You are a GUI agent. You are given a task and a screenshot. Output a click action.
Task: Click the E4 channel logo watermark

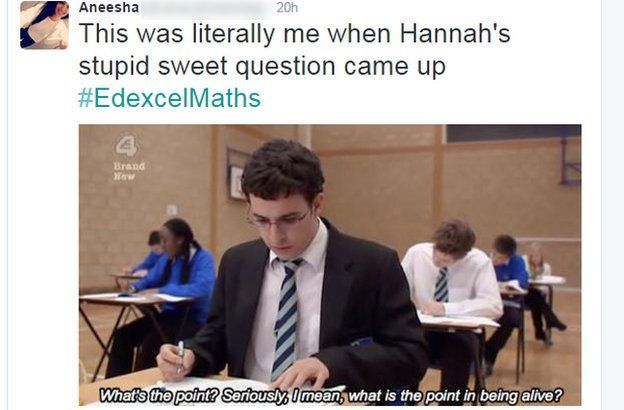(x=127, y=145)
